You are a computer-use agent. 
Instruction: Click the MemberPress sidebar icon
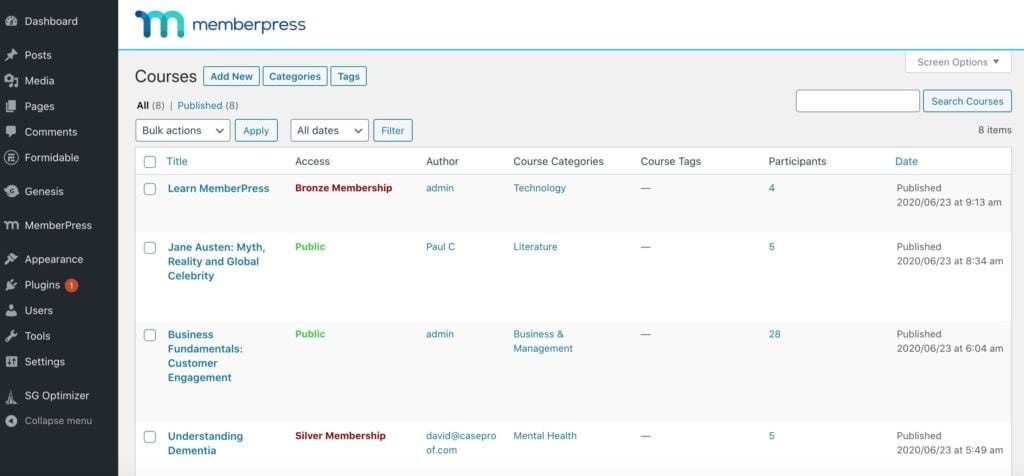(x=12, y=226)
